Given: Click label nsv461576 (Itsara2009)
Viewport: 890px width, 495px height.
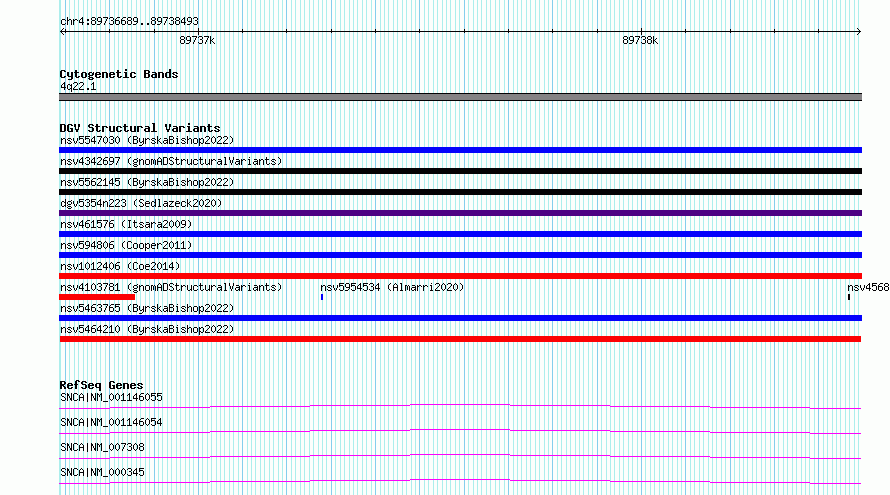Looking at the screenshot, I should pos(126,224).
